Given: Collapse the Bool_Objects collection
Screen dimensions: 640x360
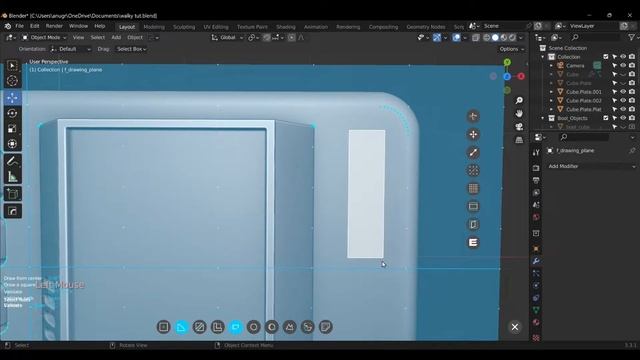Looking at the screenshot, I should pyautogui.click(x=543, y=118).
